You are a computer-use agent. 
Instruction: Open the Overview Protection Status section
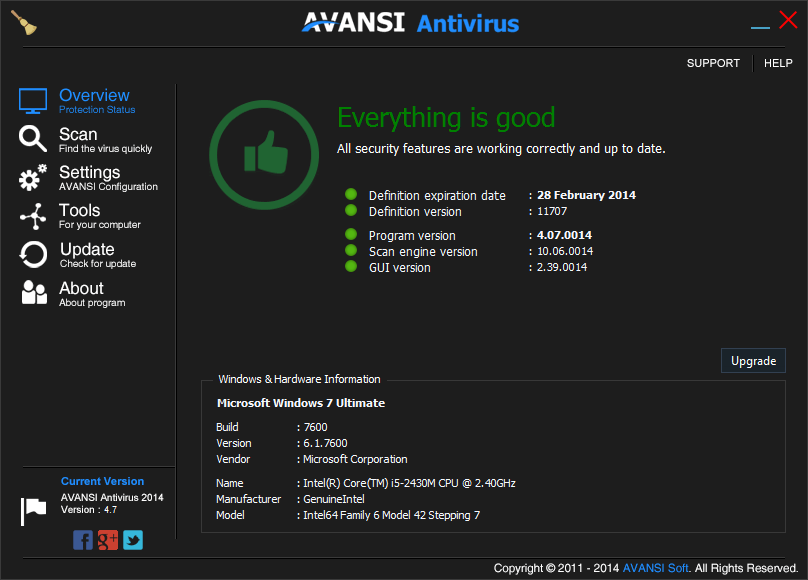pyautogui.click(x=97, y=100)
